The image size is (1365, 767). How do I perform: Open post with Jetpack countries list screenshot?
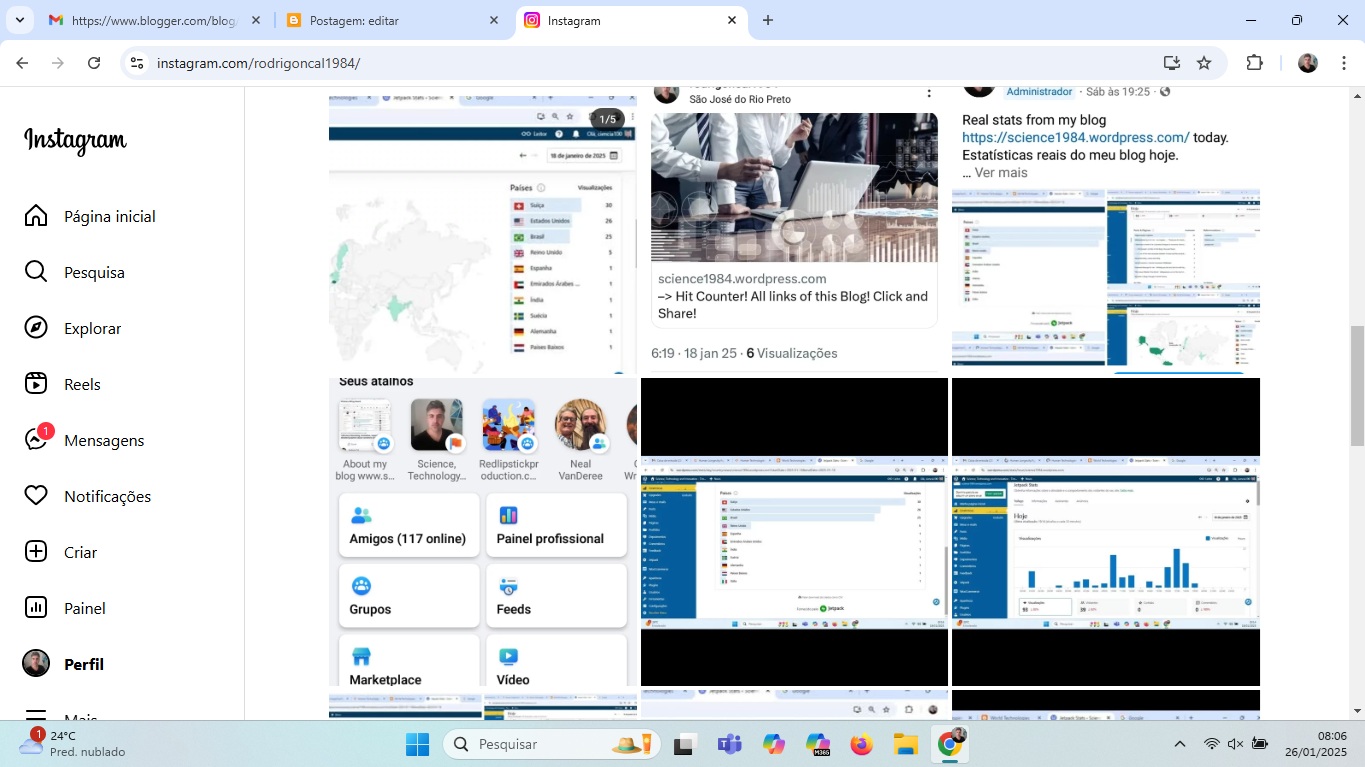794,532
